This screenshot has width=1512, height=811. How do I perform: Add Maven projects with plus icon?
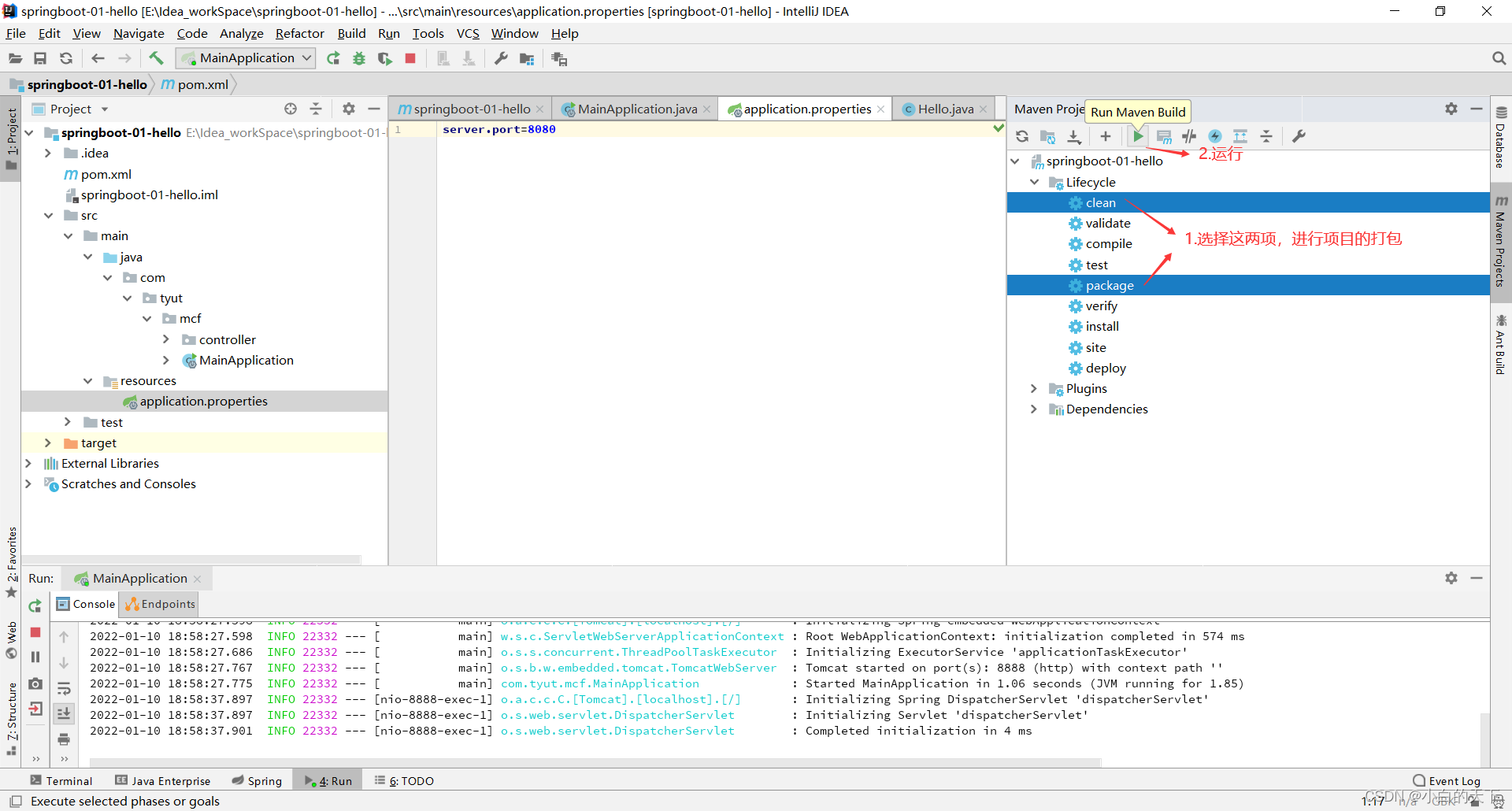click(x=1106, y=136)
